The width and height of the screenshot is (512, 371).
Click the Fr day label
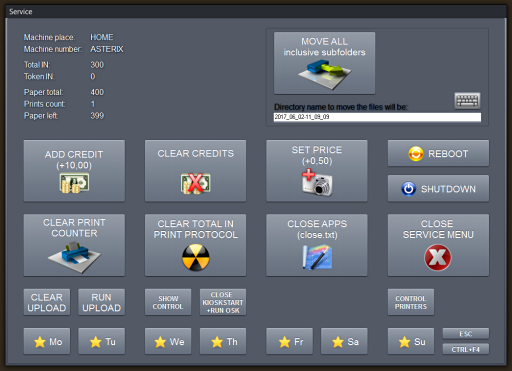point(298,342)
